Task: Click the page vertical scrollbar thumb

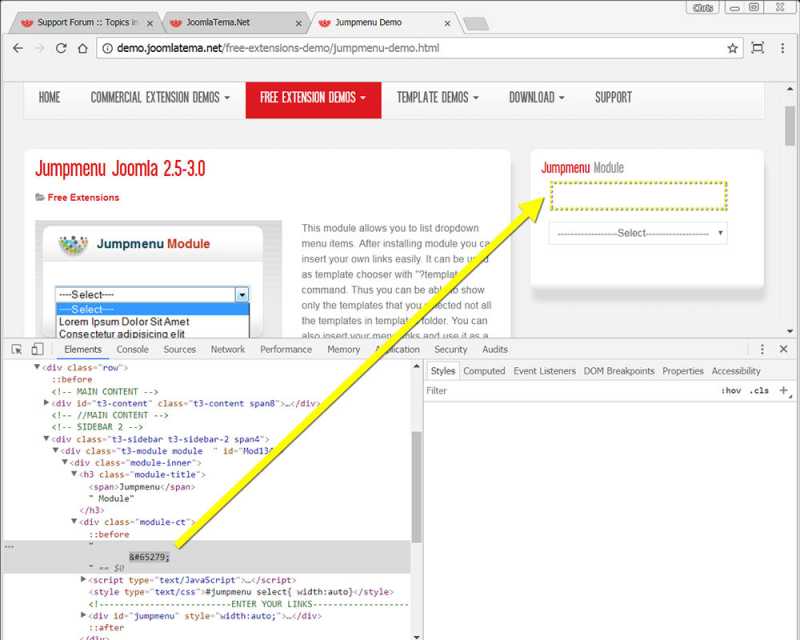Action: [790, 126]
